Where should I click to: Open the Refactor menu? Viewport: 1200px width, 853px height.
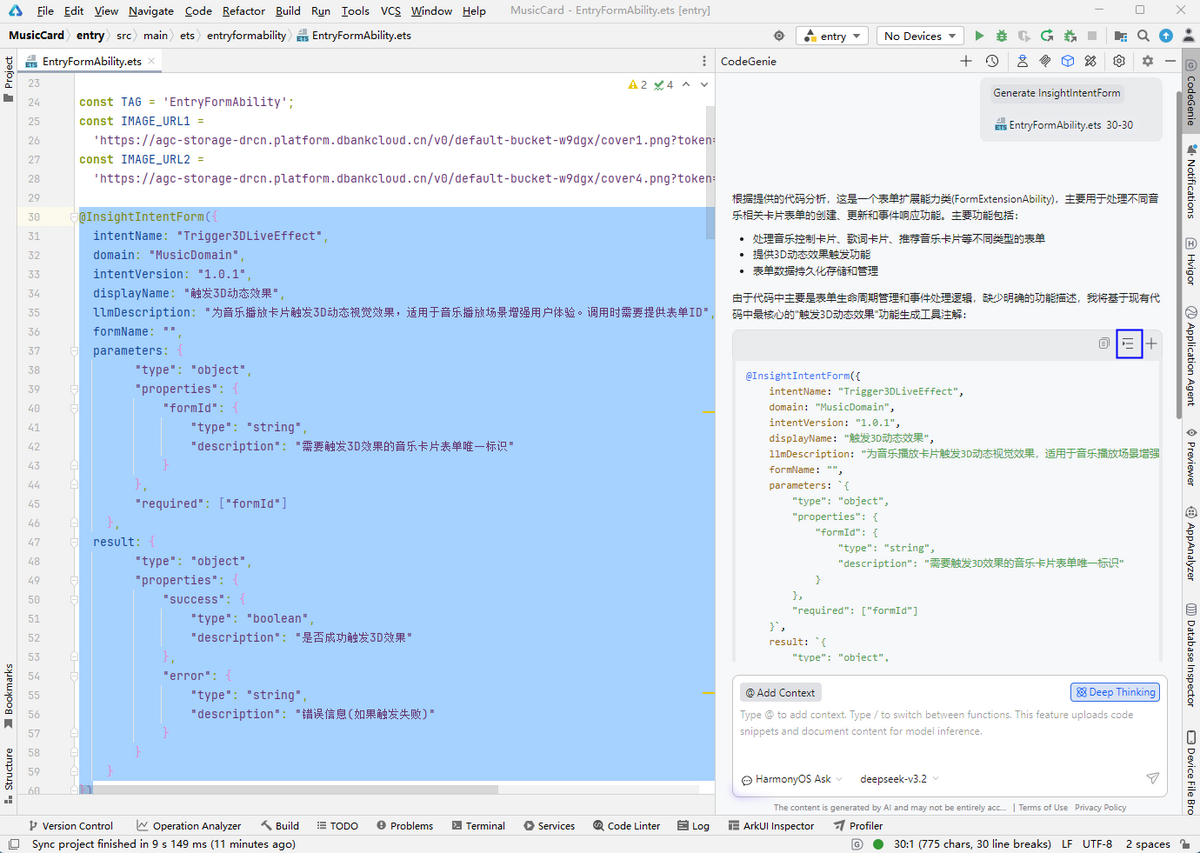(244, 11)
